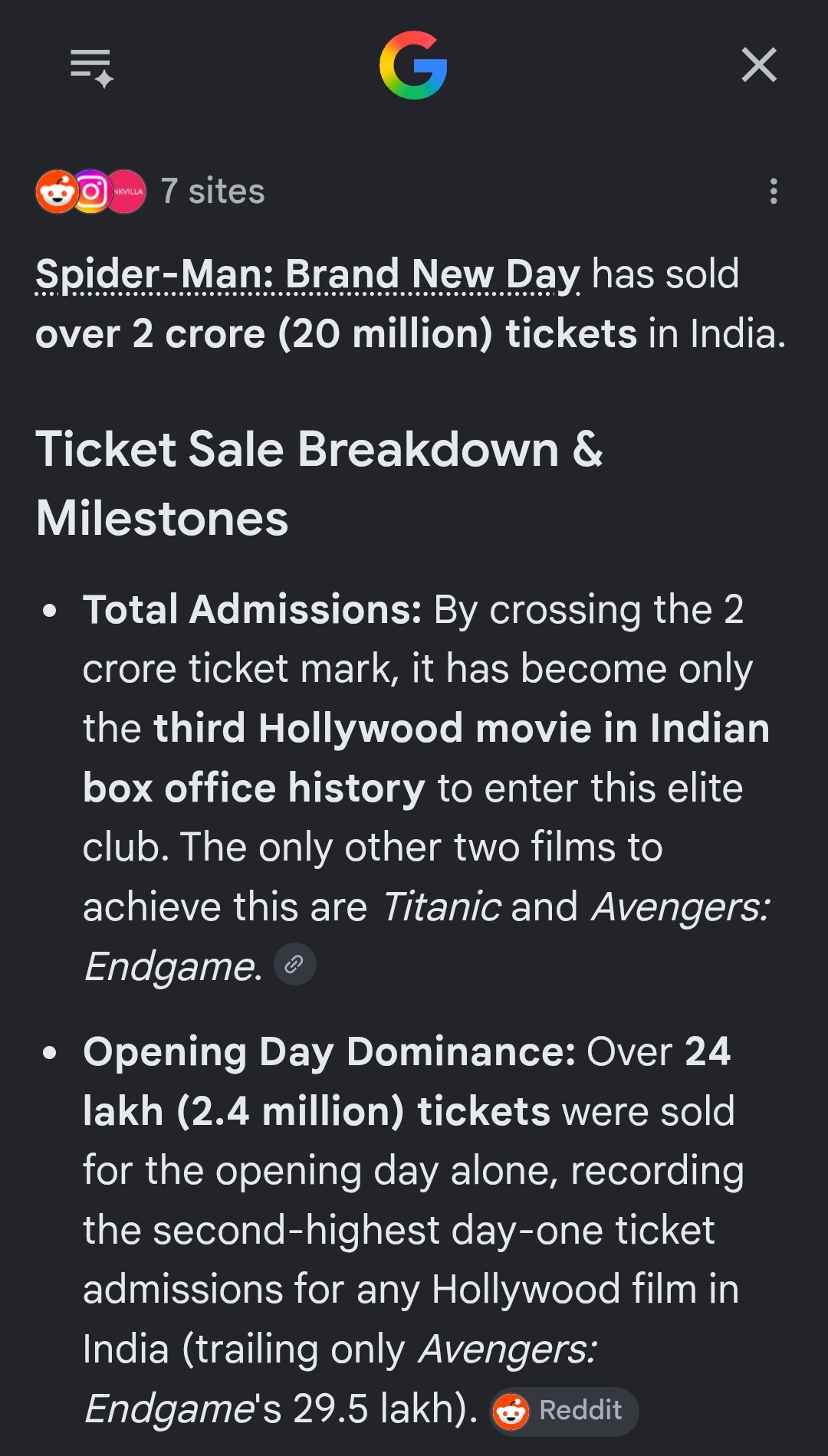Expand the 7 sites source list
The height and width of the screenshot is (1456, 828).
point(213,192)
